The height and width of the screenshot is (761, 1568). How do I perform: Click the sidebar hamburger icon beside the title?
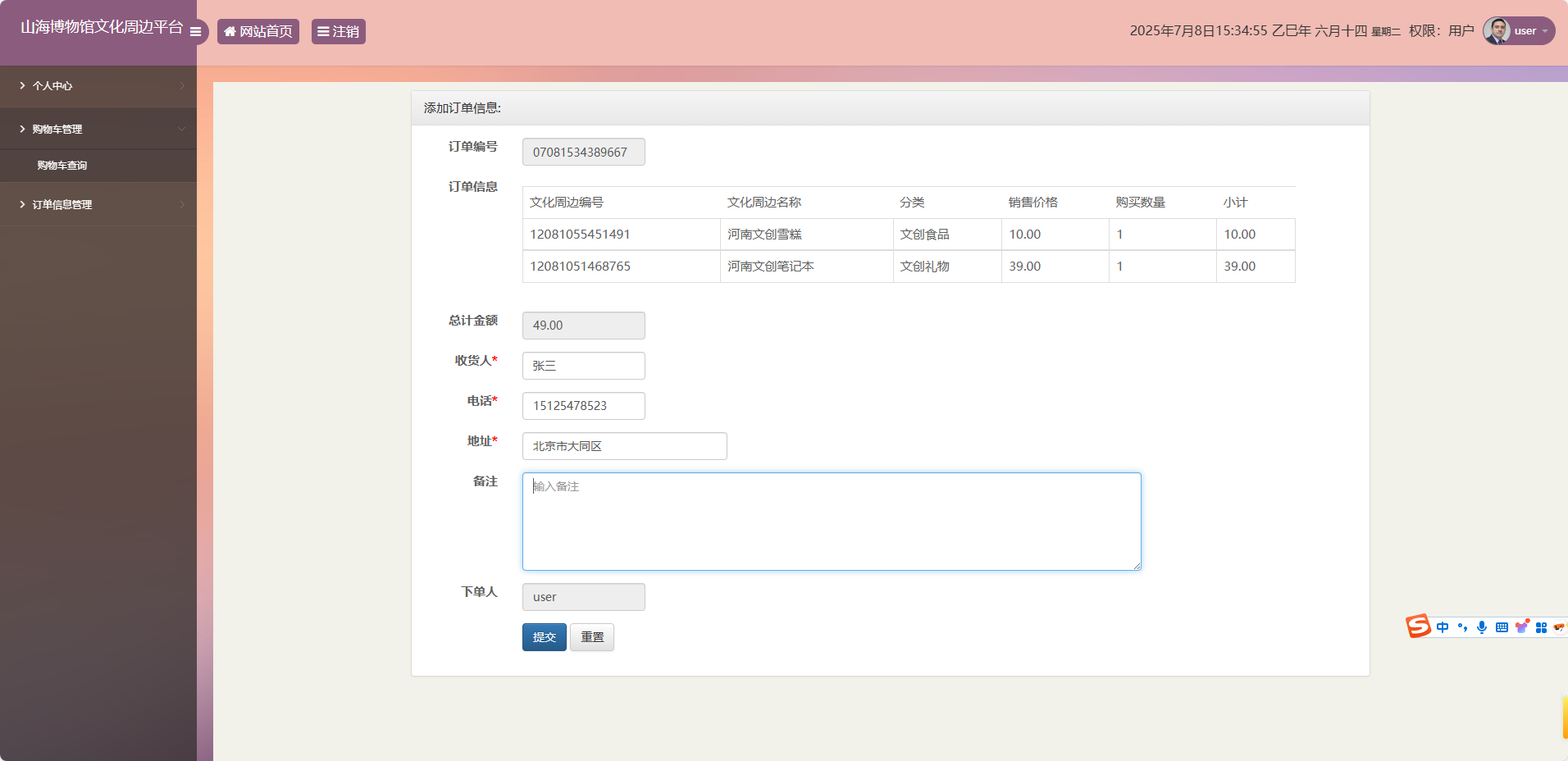coord(195,31)
